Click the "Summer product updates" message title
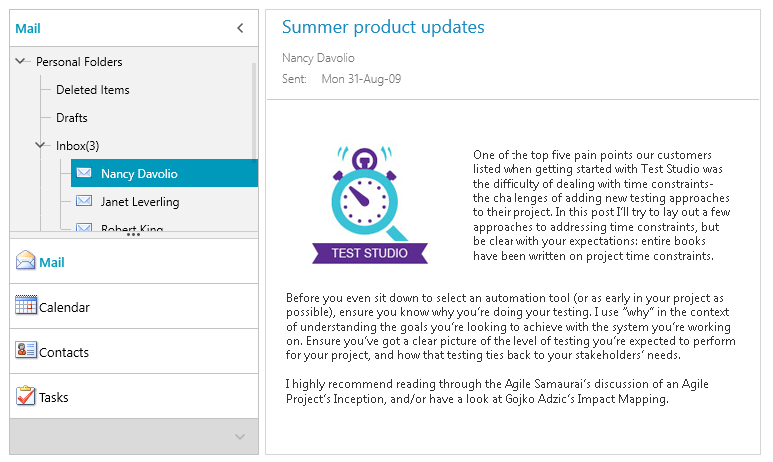Screen dimensions: 773x462 tap(383, 28)
